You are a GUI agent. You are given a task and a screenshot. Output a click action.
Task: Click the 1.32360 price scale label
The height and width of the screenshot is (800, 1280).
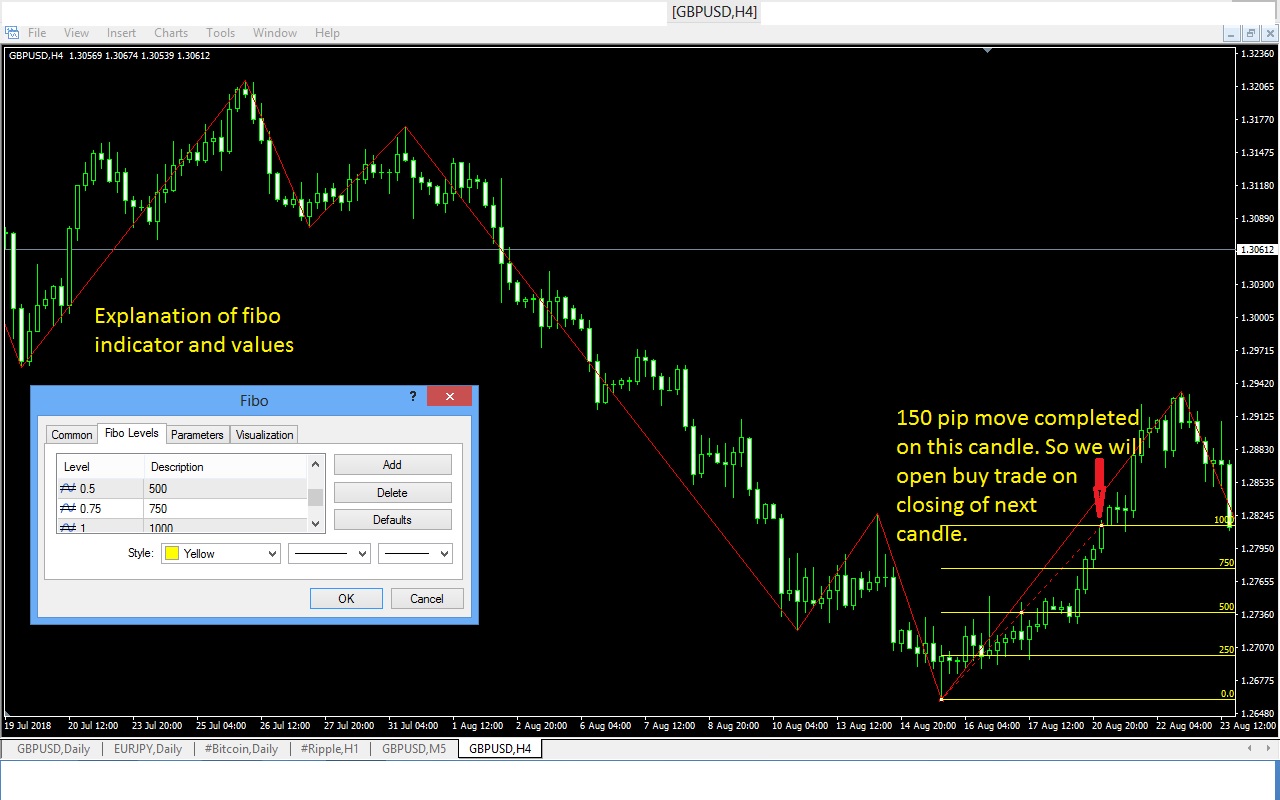(x=1257, y=54)
